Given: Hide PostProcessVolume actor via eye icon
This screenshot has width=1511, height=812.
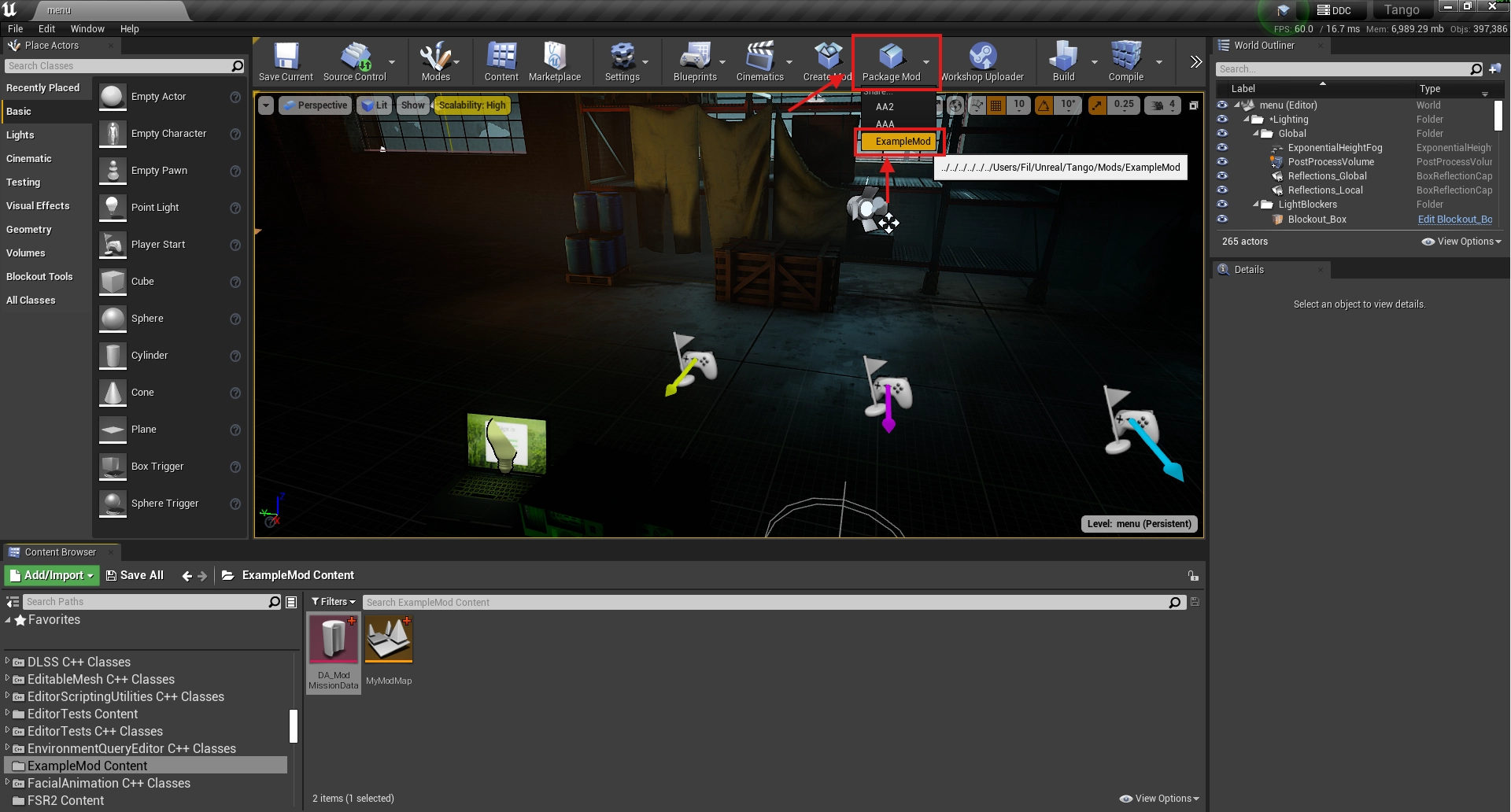Looking at the screenshot, I should tap(1222, 161).
